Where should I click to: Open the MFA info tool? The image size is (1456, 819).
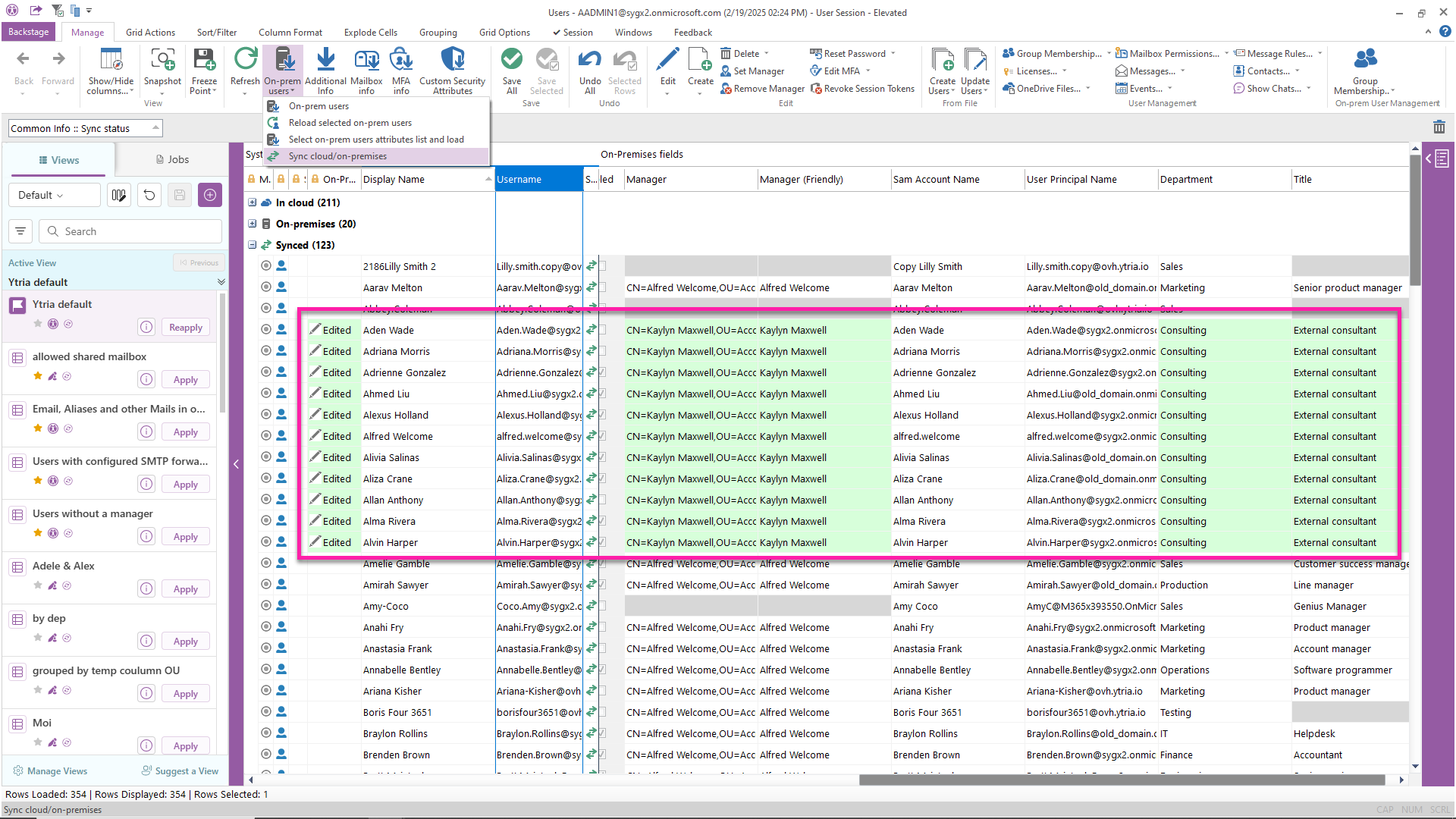tap(400, 60)
